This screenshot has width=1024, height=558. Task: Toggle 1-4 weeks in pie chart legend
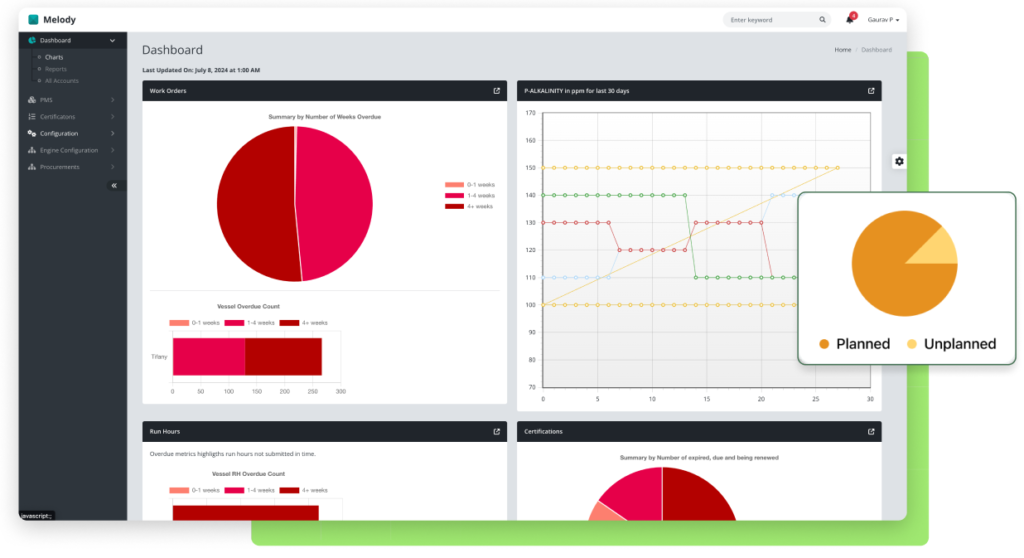[470, 195]
